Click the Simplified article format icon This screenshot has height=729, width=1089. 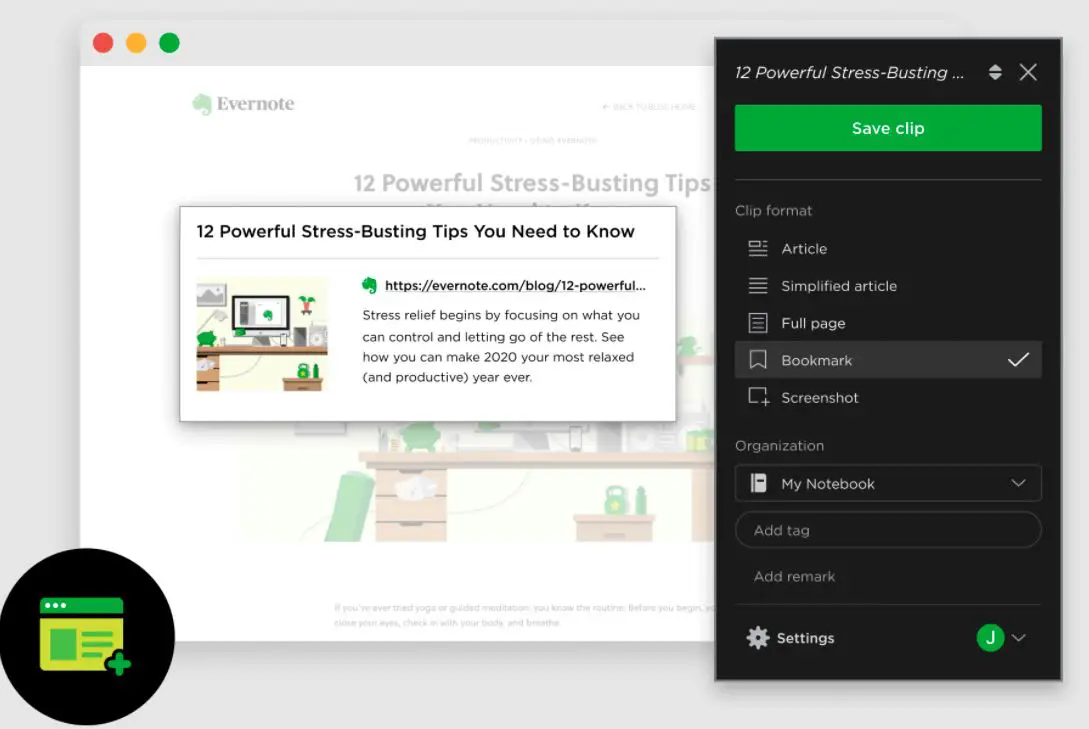758,285
